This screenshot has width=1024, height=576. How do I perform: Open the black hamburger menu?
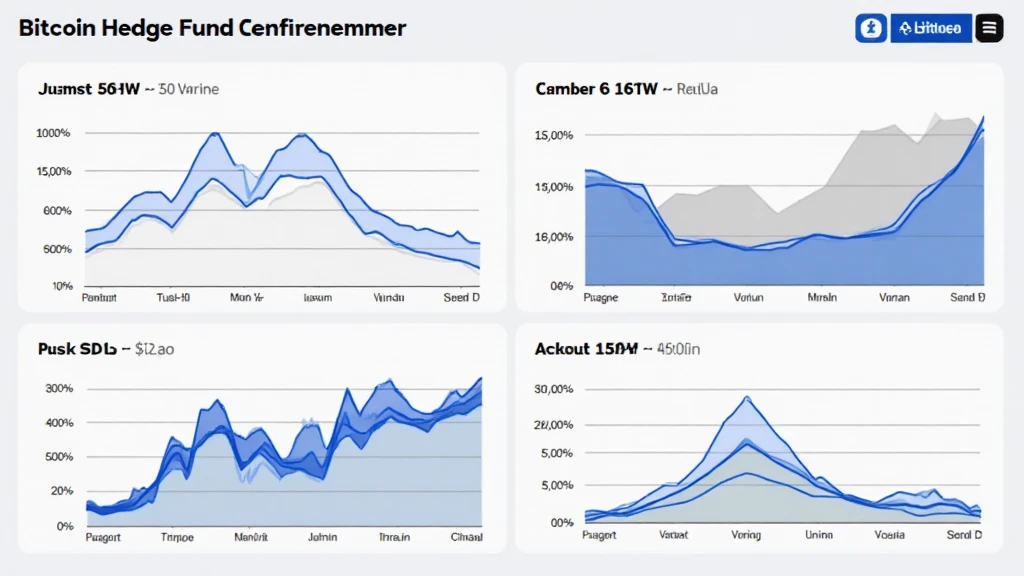989,28
